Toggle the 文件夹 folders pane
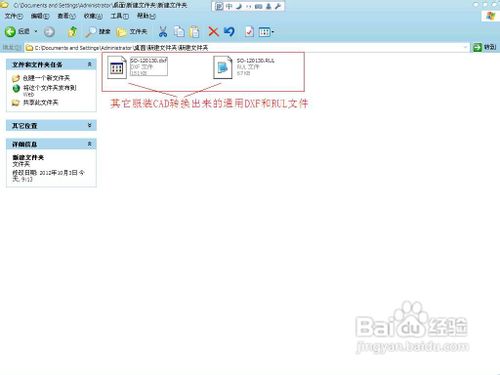500x375 pixels. (x=132, y=32)
